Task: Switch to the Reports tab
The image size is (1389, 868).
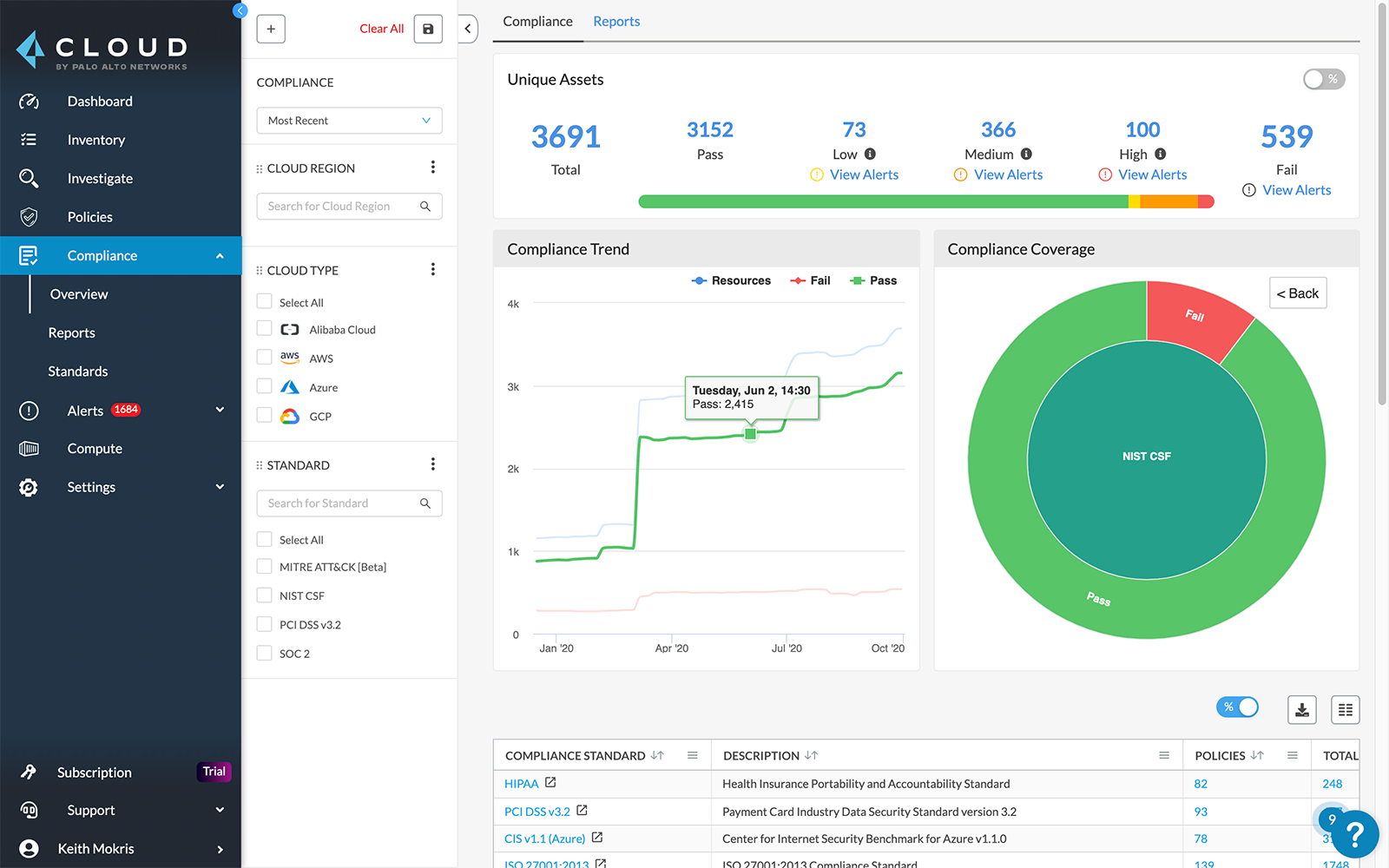Action: click(x=616, y=21)
